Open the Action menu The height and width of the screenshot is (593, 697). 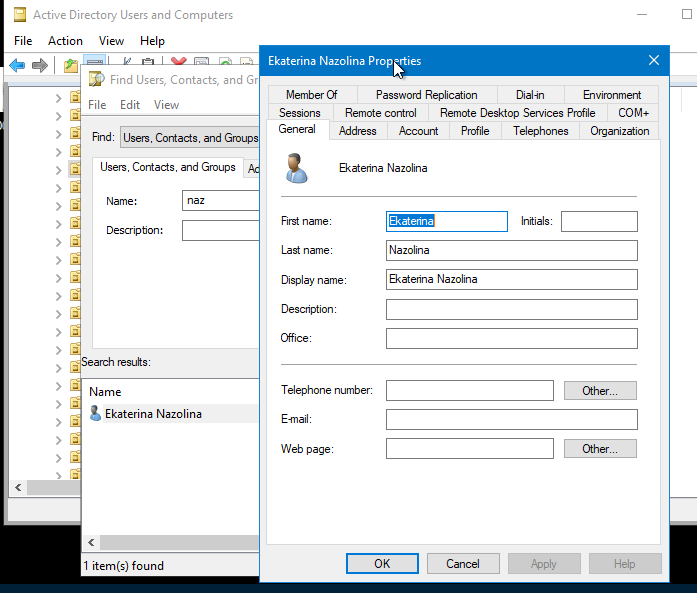coord(65,41)
